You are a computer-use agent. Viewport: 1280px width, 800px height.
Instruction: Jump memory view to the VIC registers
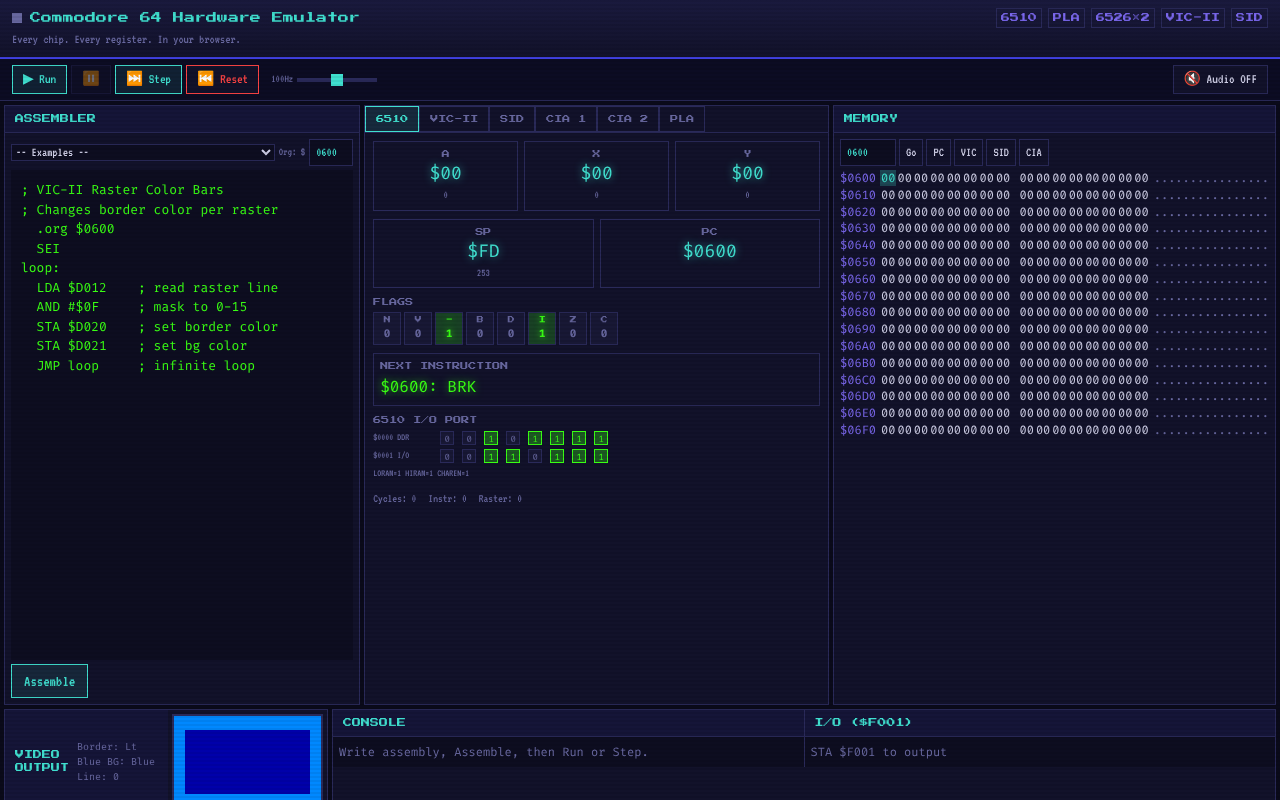click(968, 152)
